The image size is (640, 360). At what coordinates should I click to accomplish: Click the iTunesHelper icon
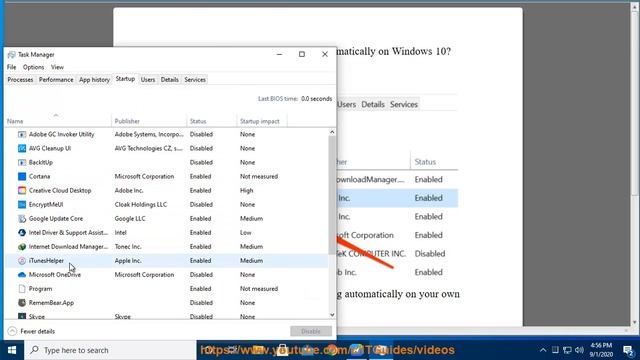(22, 260)
